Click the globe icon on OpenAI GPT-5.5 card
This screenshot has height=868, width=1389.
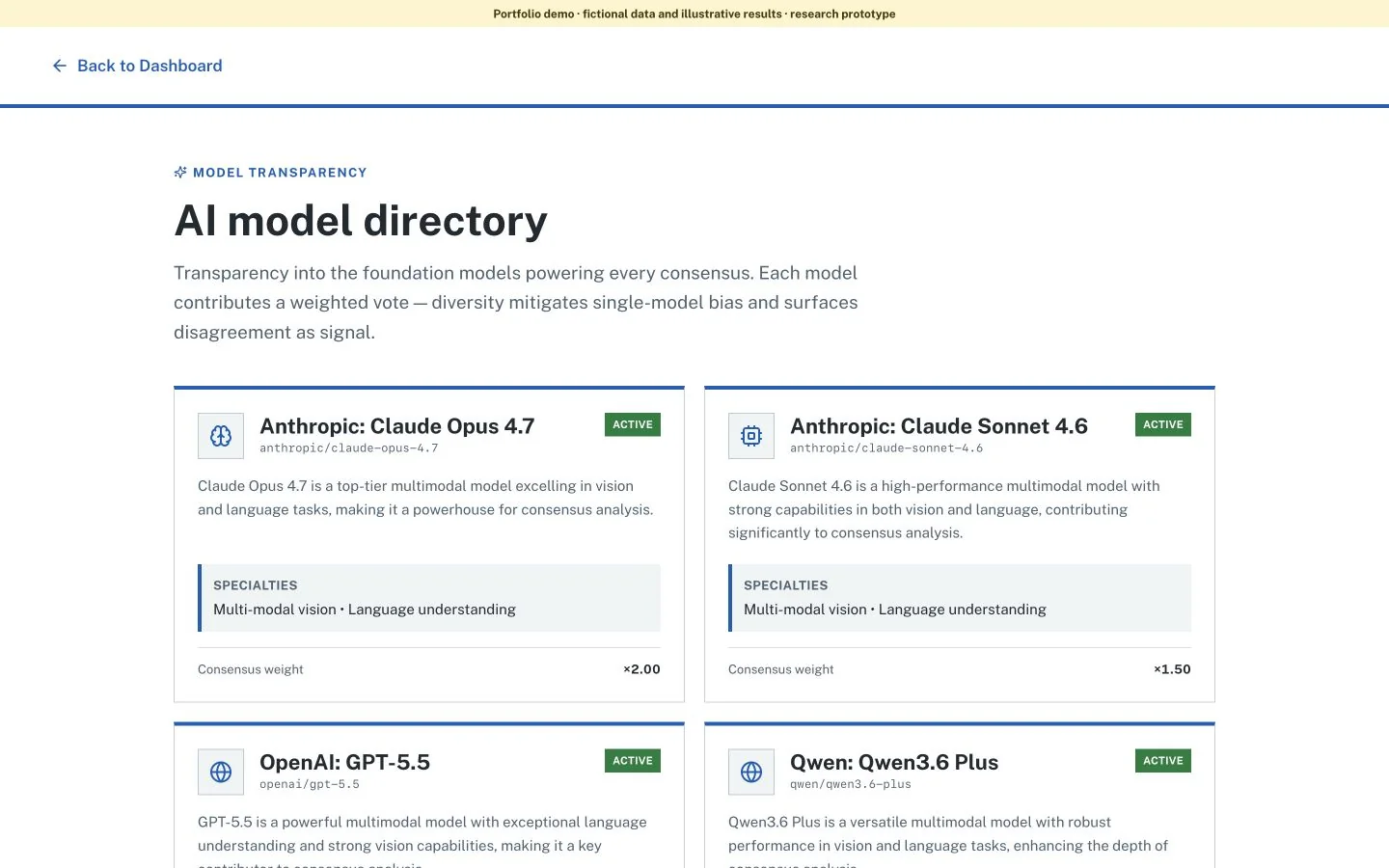click(x=221, y=772)
